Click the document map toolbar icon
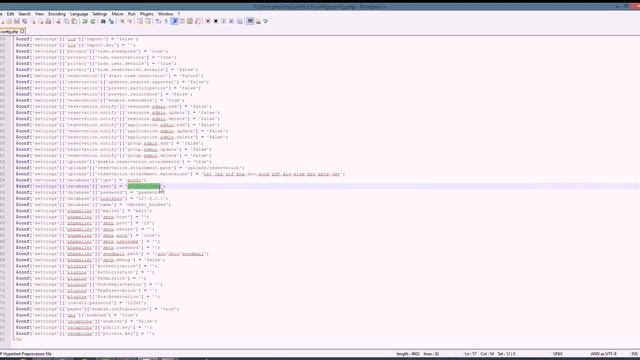640x360 pixels. [x=190, y=21]
